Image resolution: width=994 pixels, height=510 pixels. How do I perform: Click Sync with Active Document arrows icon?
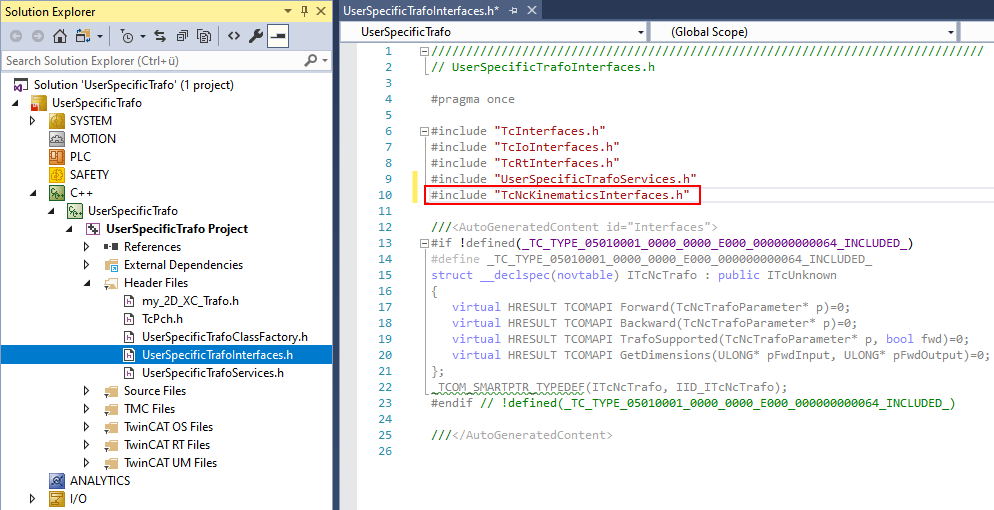click(x=160, y=36)
